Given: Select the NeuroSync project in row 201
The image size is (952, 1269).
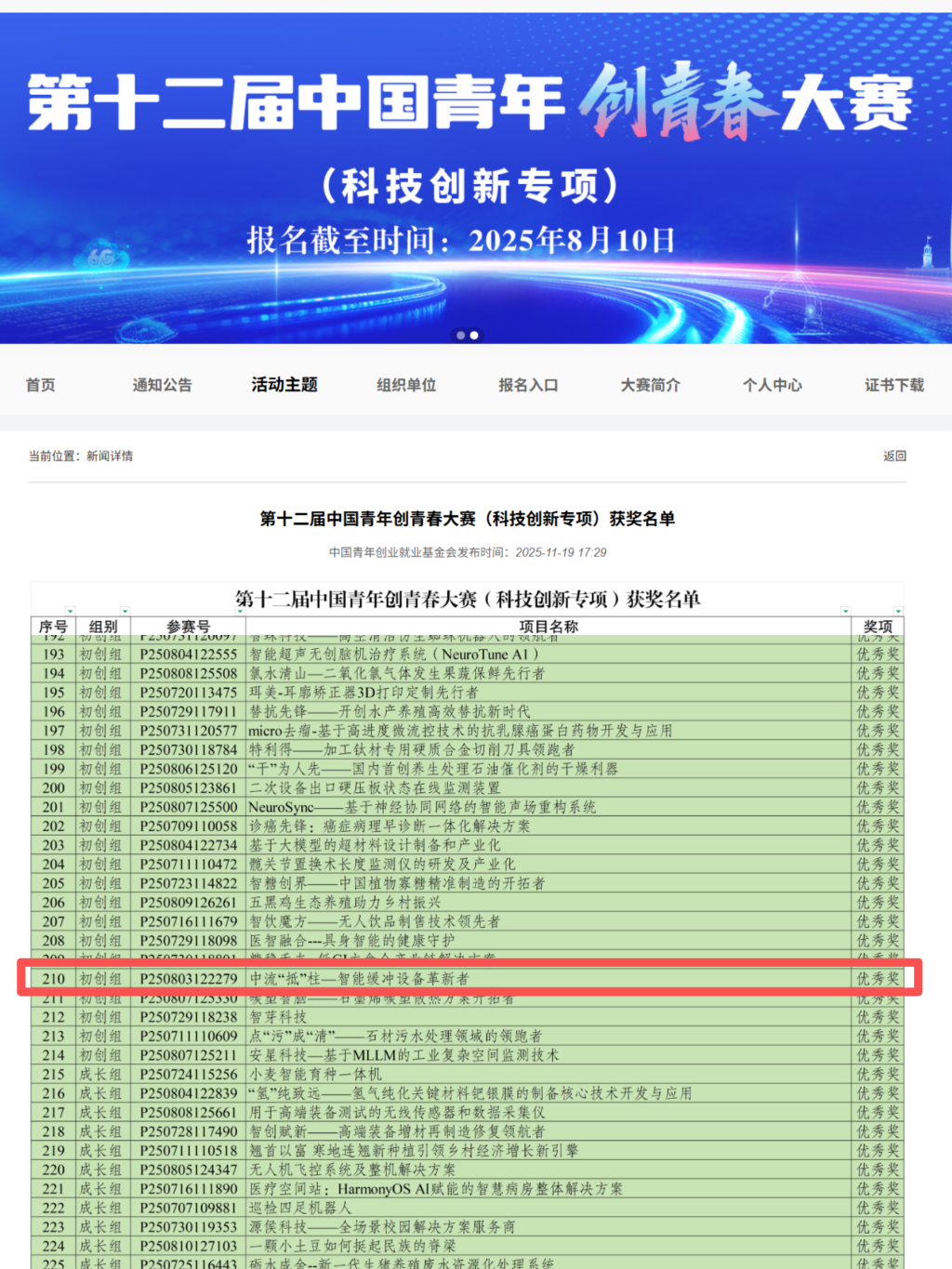Looking at the screenshot, I should click(422, 807).
